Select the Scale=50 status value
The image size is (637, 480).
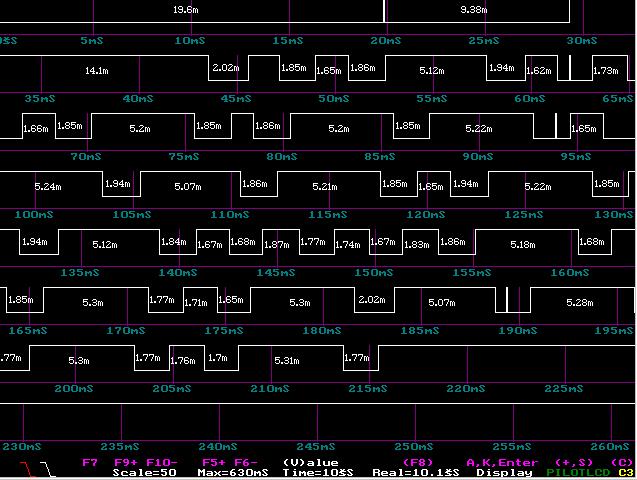point(144,473)
